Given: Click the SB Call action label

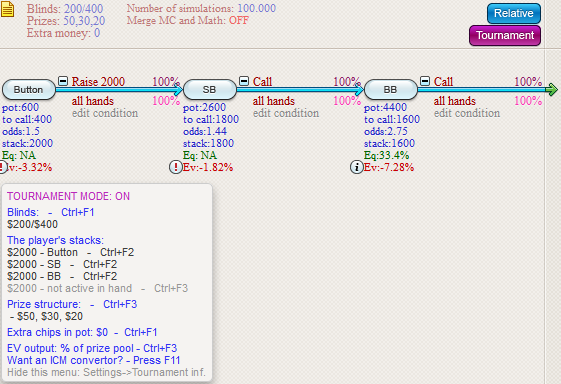Looking at the screenshot, I should click(262, 82).
